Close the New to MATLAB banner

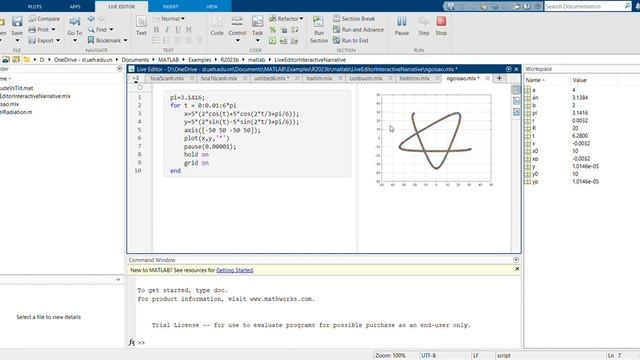point(517,269)
